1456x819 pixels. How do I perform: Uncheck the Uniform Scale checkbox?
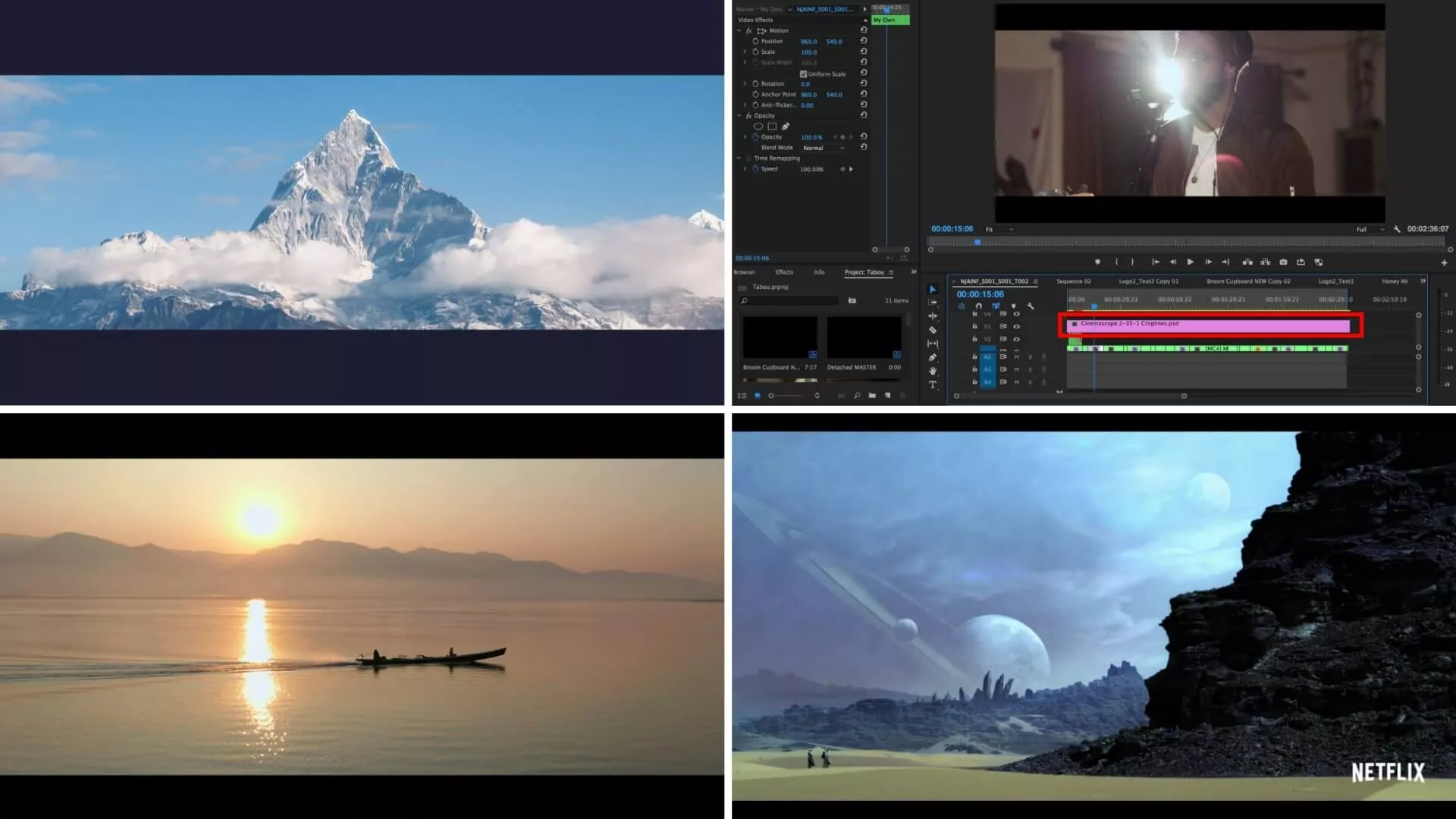coord(803,74)
